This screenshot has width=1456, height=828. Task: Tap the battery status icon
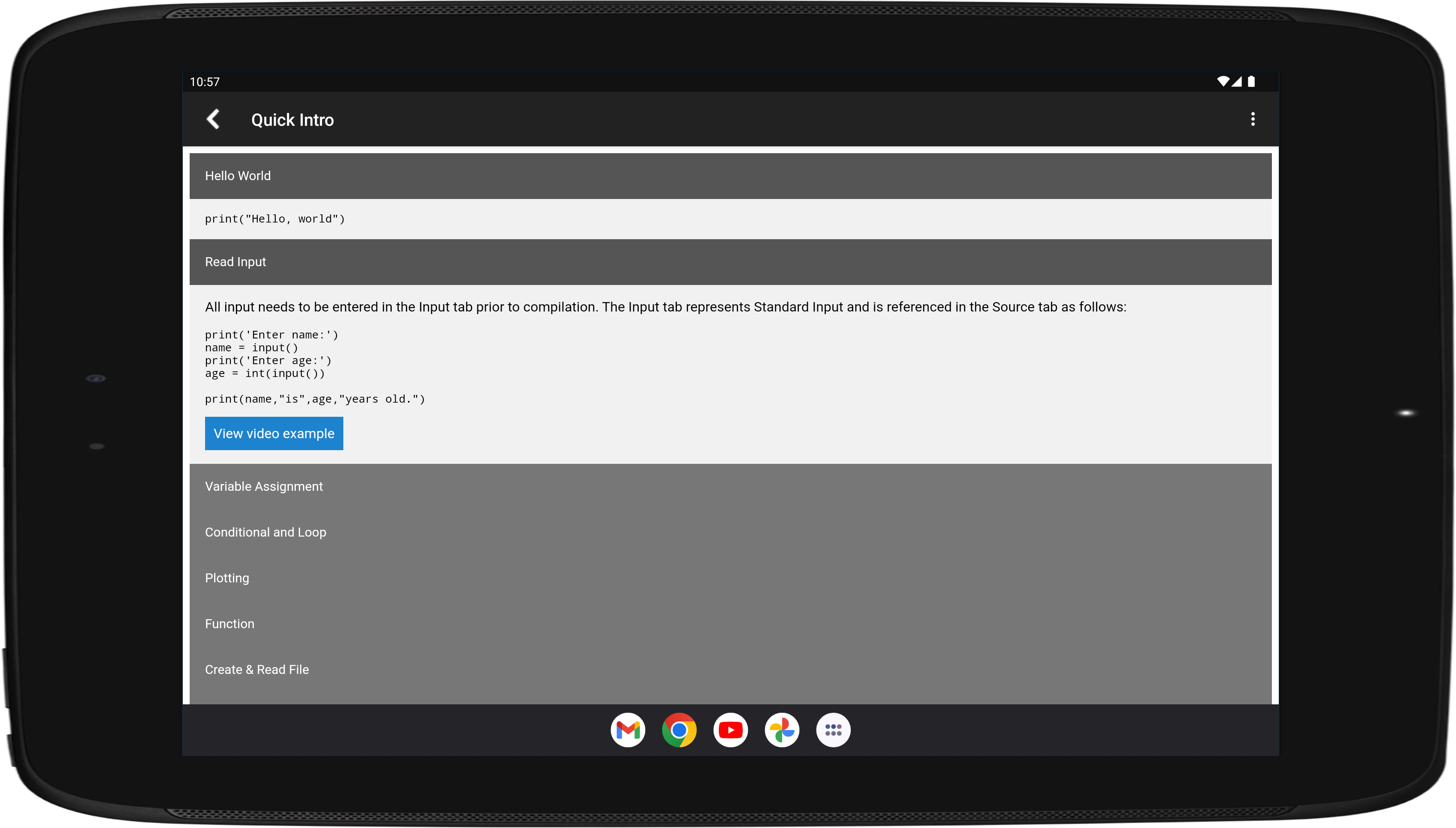click(x=1251, y=81)
